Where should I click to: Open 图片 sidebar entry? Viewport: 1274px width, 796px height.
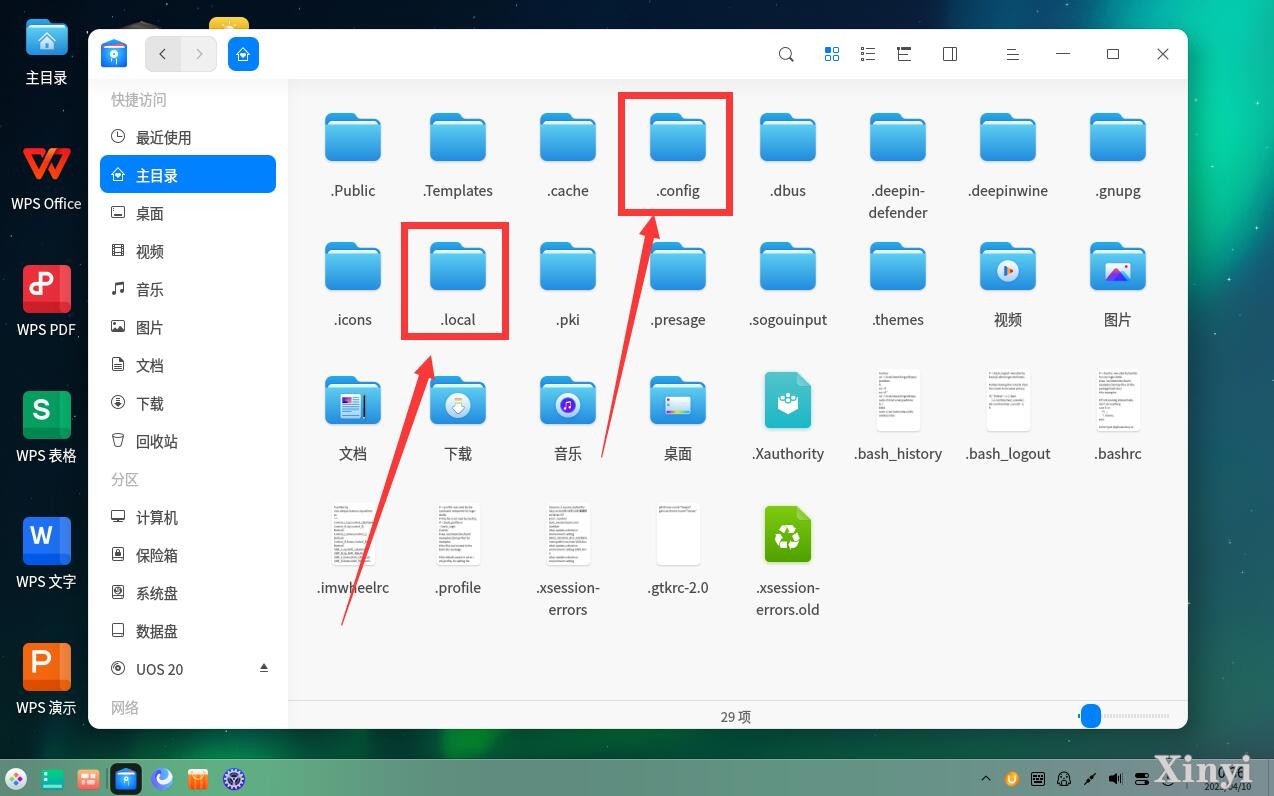(x=188, y=327)
